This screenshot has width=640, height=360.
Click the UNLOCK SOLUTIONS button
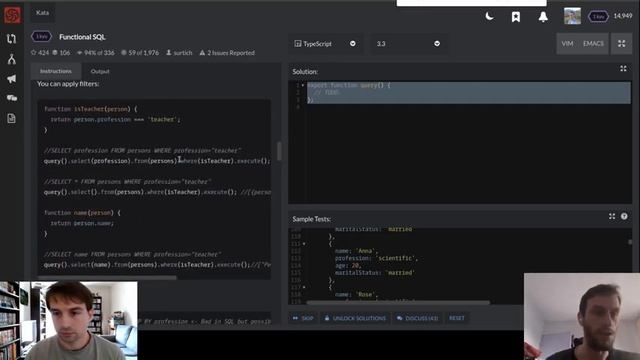355,318
